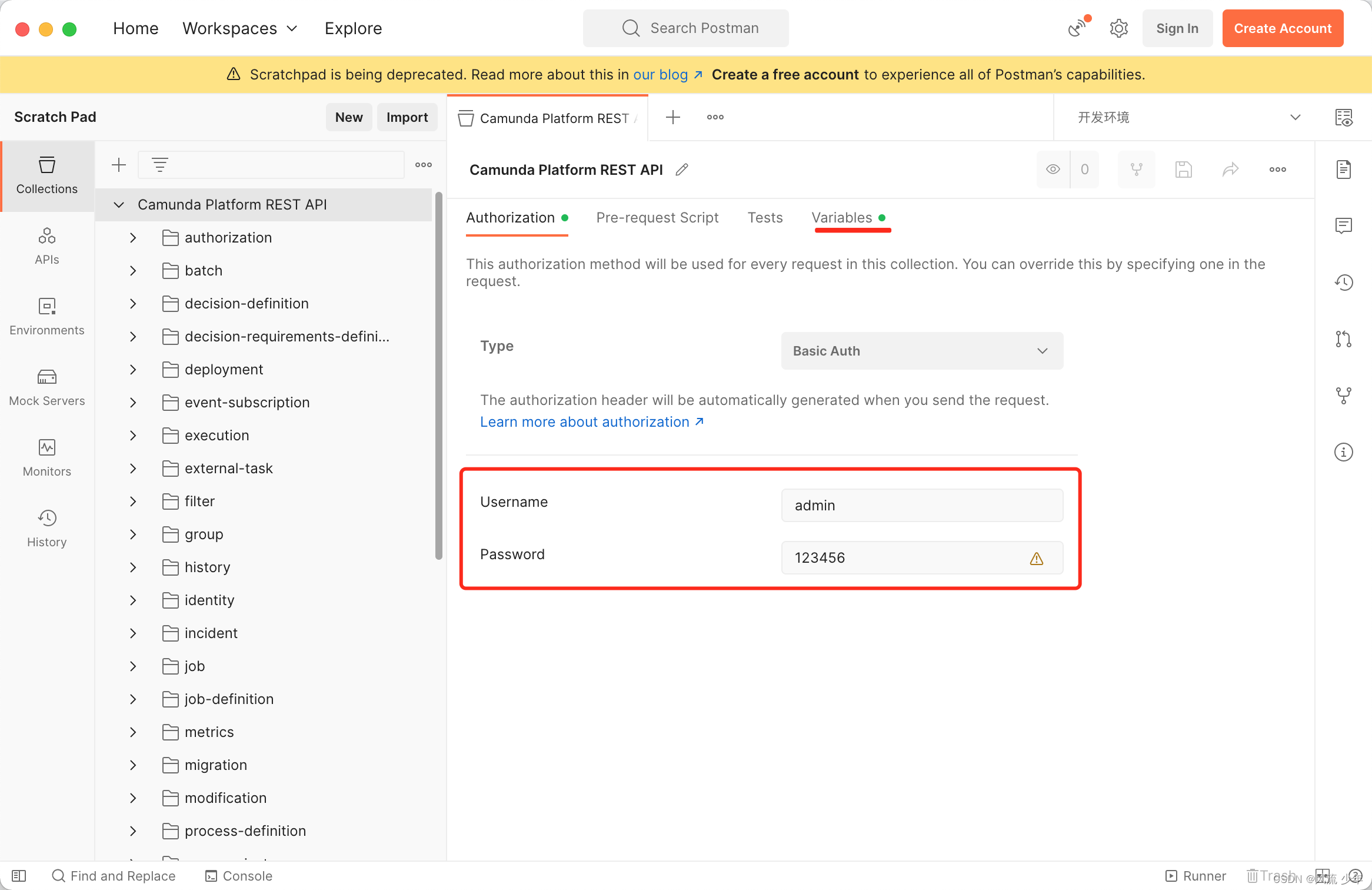This screenshot has width=1372, height=890.
Task: Open collection header more actions ellipsis
Action: pos(1278,170)
